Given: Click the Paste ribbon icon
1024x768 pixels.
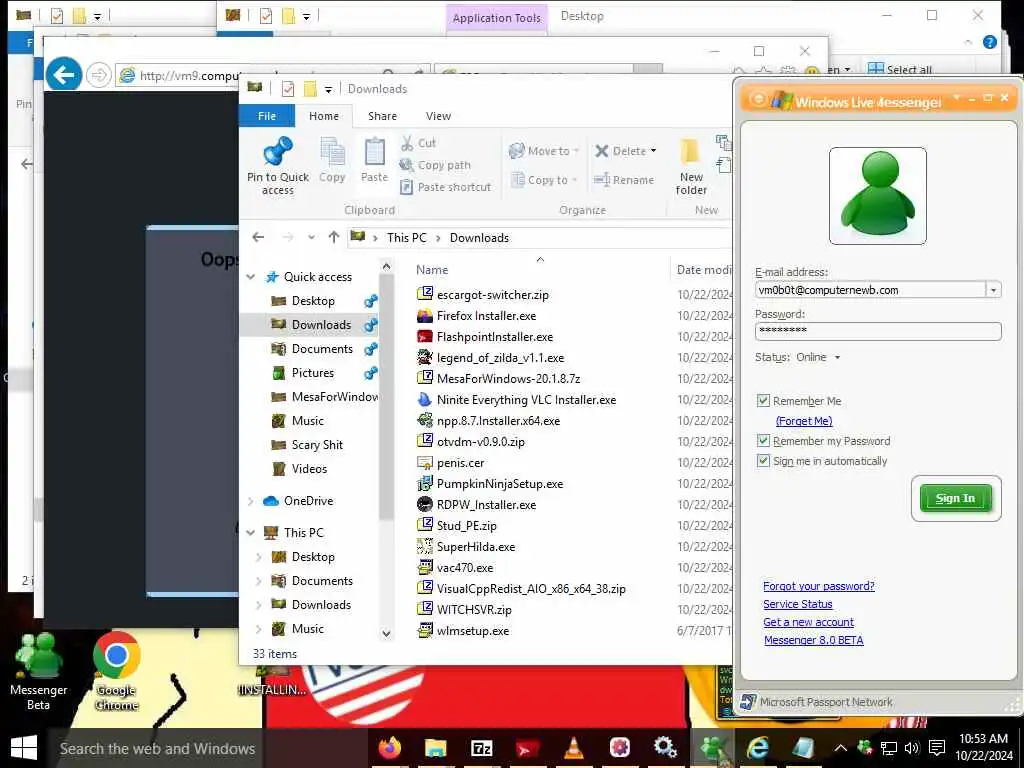Looking at the screenshot, I should (374, 152).
